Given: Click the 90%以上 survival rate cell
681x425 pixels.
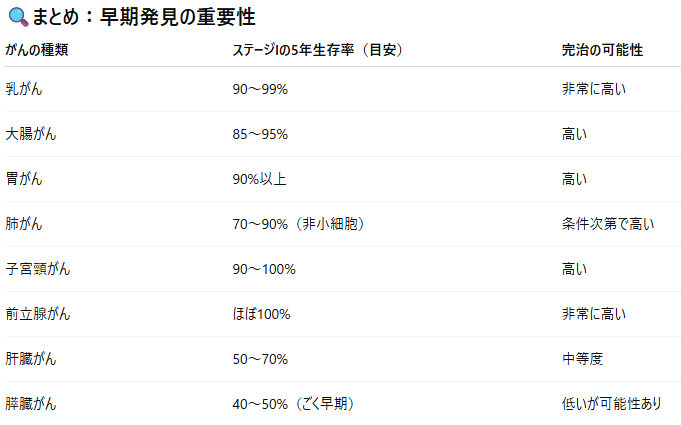Looking at the screenshot, I should click(259, 179).
